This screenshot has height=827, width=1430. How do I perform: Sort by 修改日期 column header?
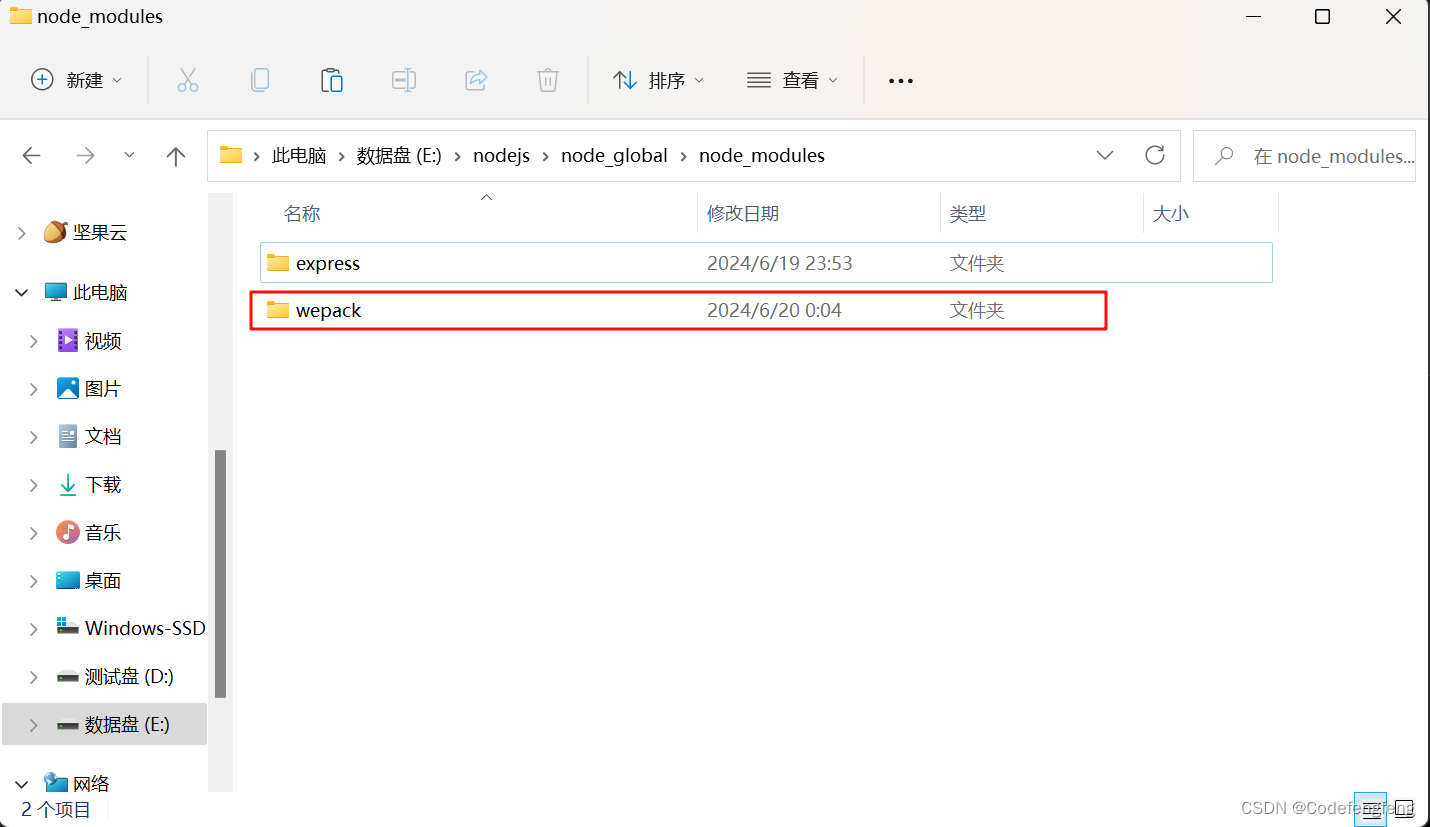click(743, 213)
